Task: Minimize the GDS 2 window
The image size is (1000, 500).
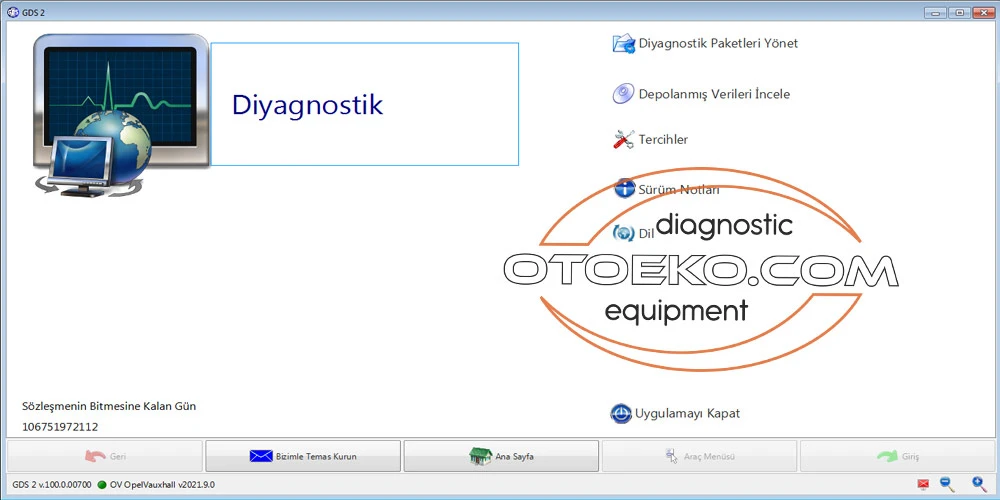Action: [x=936, y=12]
